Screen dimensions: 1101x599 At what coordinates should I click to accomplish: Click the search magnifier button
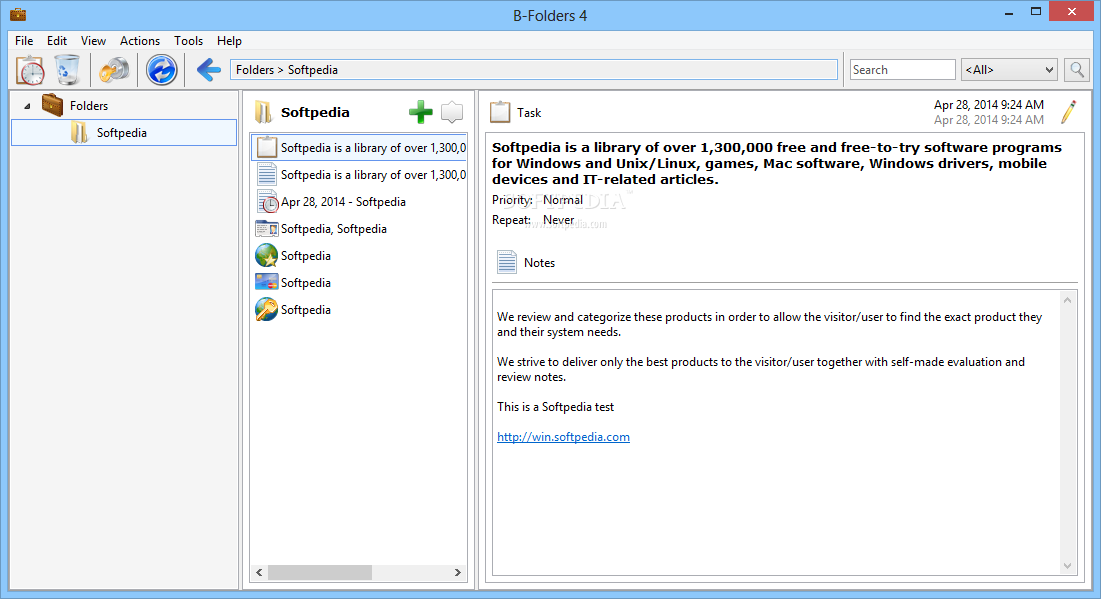[1076, 70]
